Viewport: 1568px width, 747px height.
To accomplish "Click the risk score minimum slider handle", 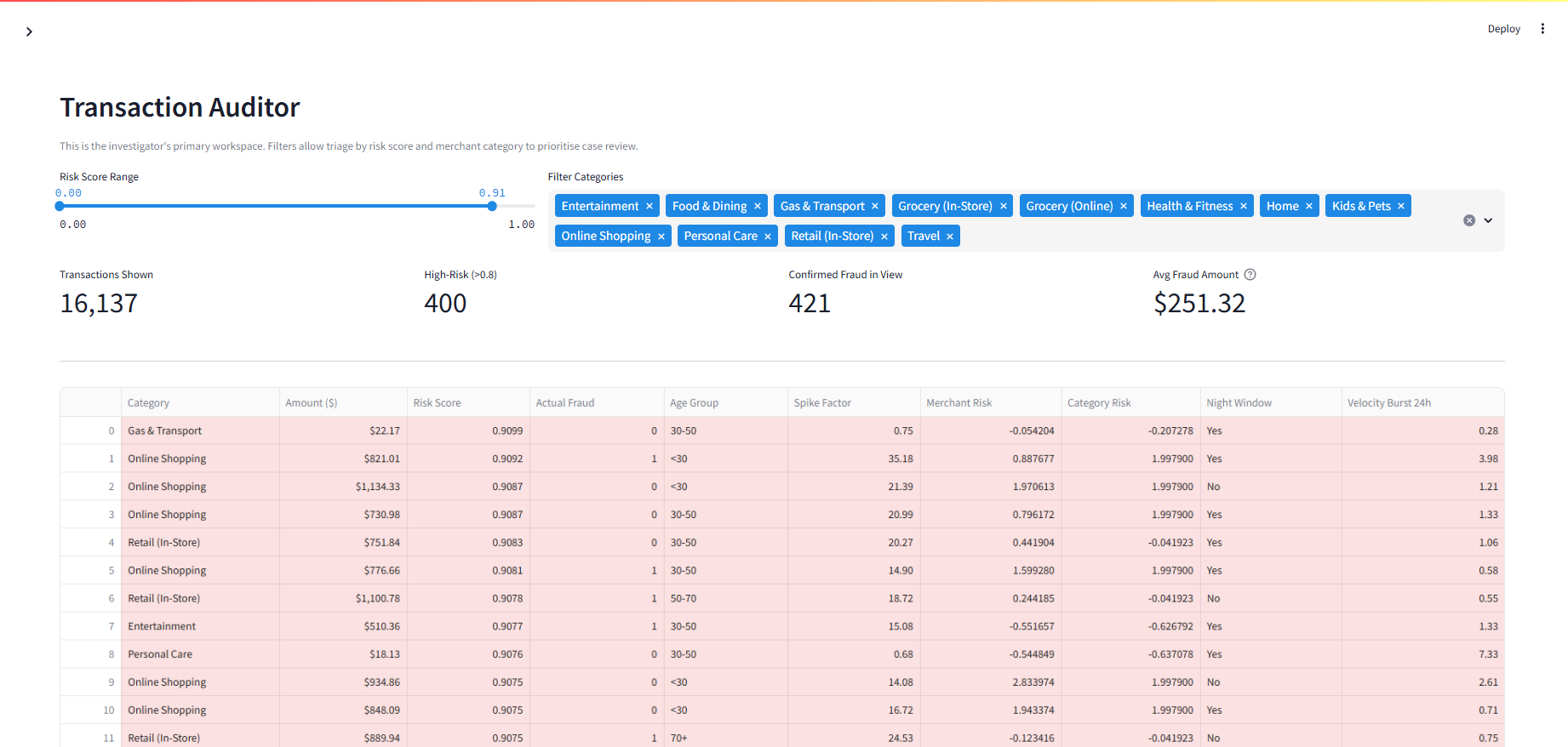I will coord(60,206).
